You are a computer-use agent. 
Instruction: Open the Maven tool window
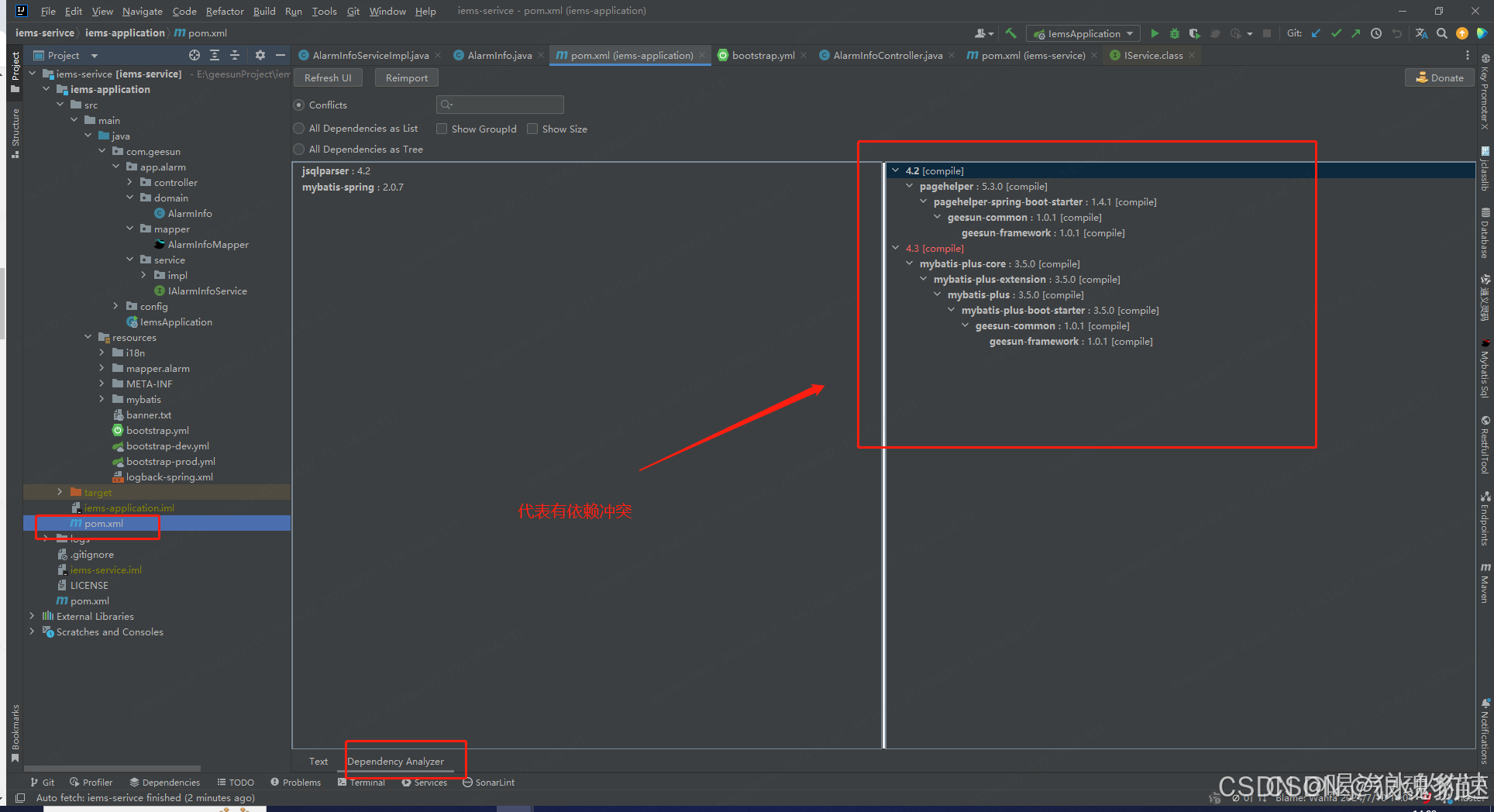[1485, 583]
